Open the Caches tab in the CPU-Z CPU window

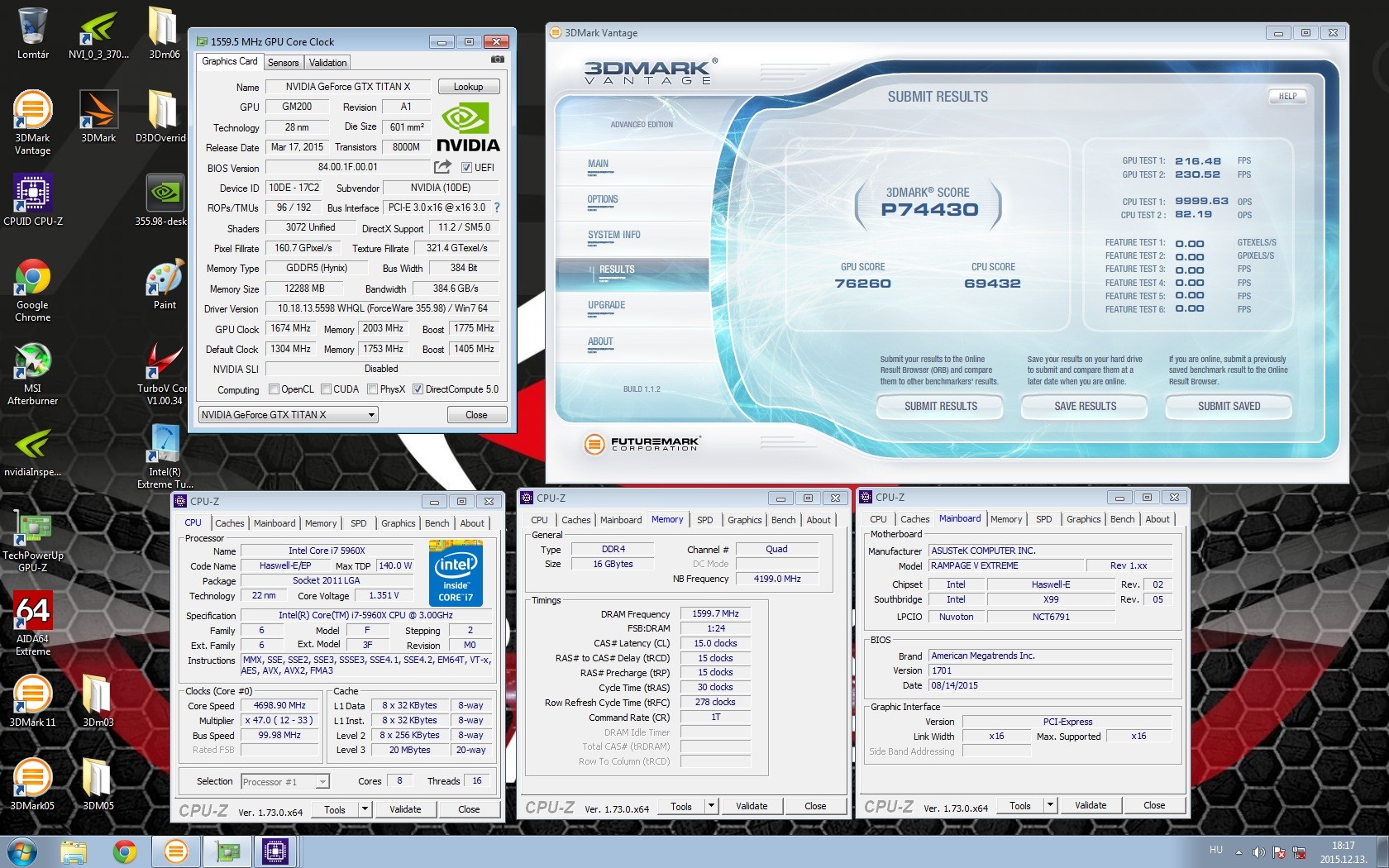point(230,523)
